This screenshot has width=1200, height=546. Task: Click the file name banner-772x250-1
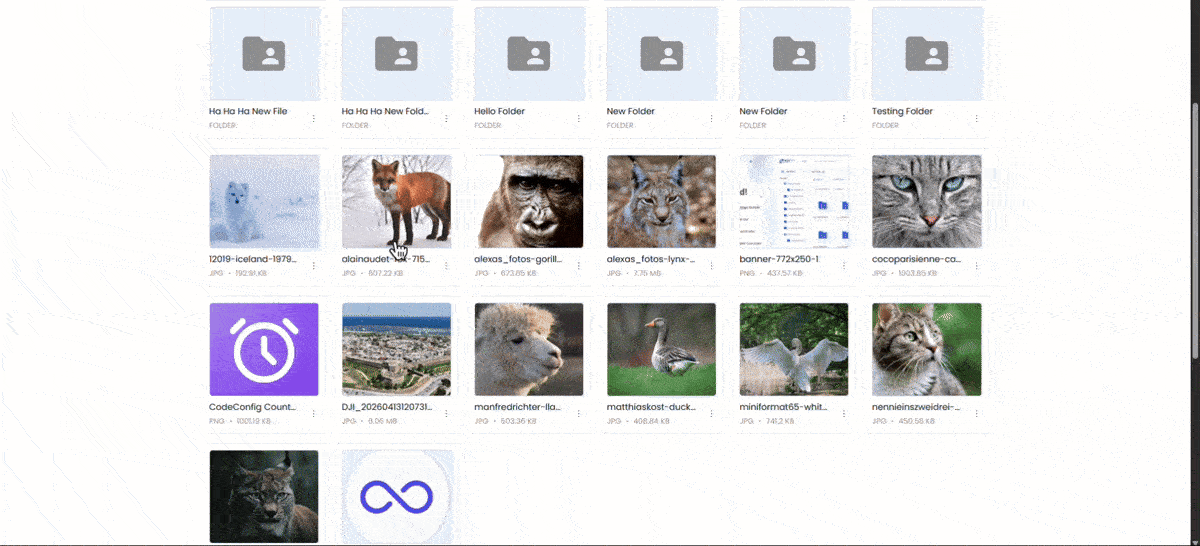click(779, 259)
